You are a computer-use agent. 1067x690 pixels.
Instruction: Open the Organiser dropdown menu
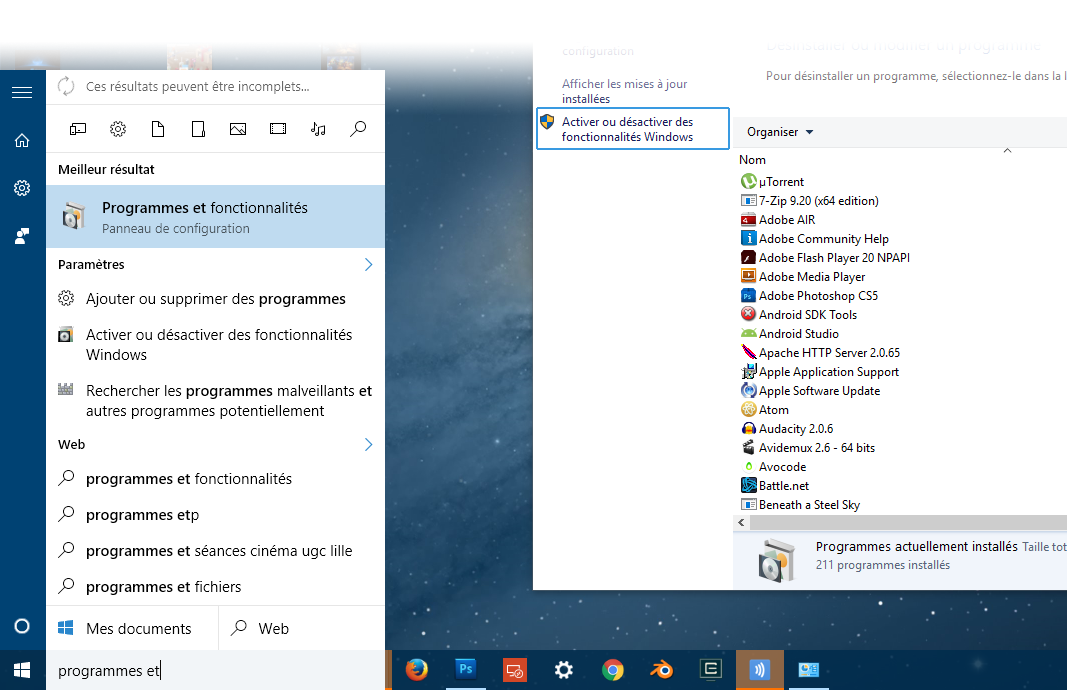click(780, 132)
